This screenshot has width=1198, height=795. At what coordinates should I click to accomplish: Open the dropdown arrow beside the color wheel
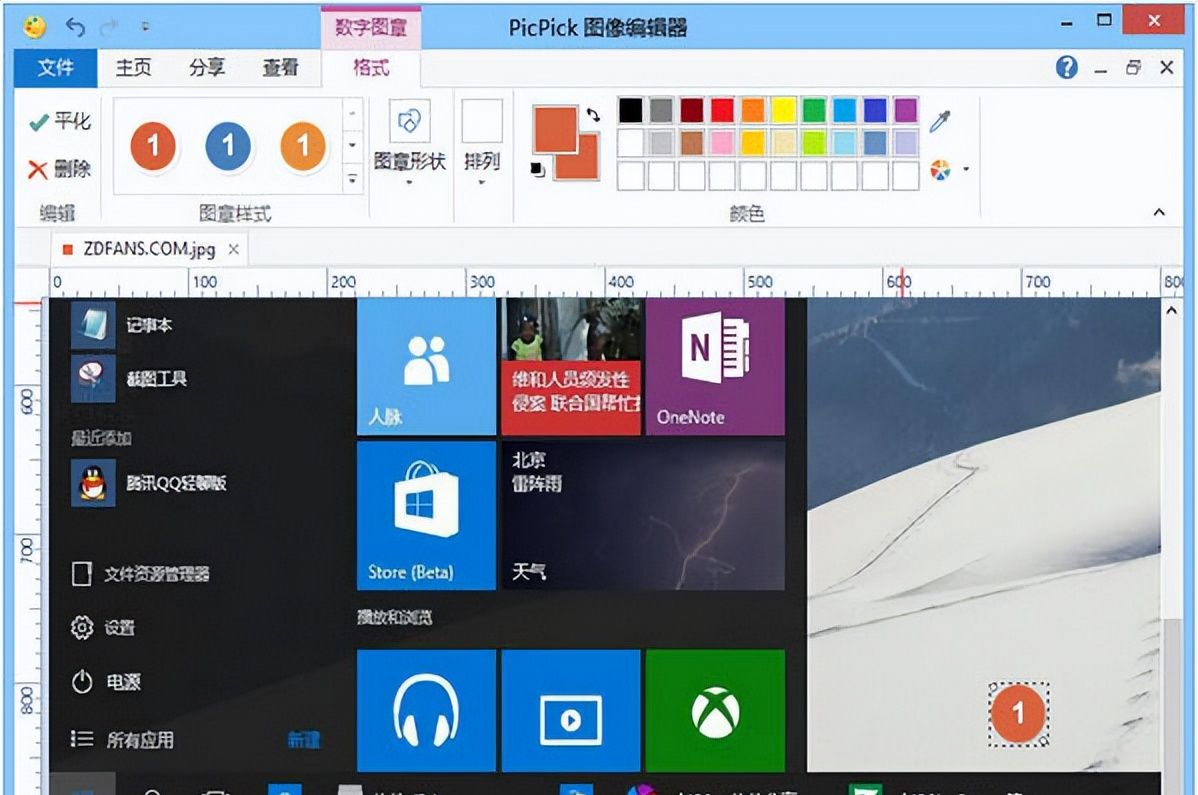click(966, 170)
